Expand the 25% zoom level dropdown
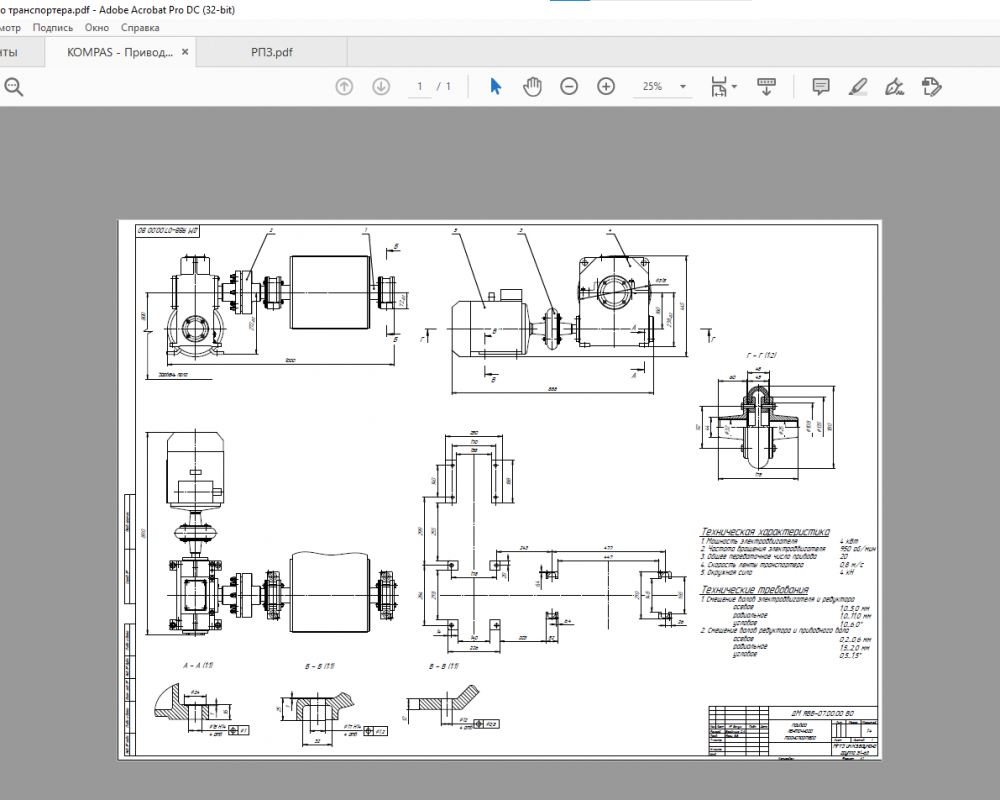Image resolution: width=1000 pixels, height=800 pixels. (x=684, y=87)
